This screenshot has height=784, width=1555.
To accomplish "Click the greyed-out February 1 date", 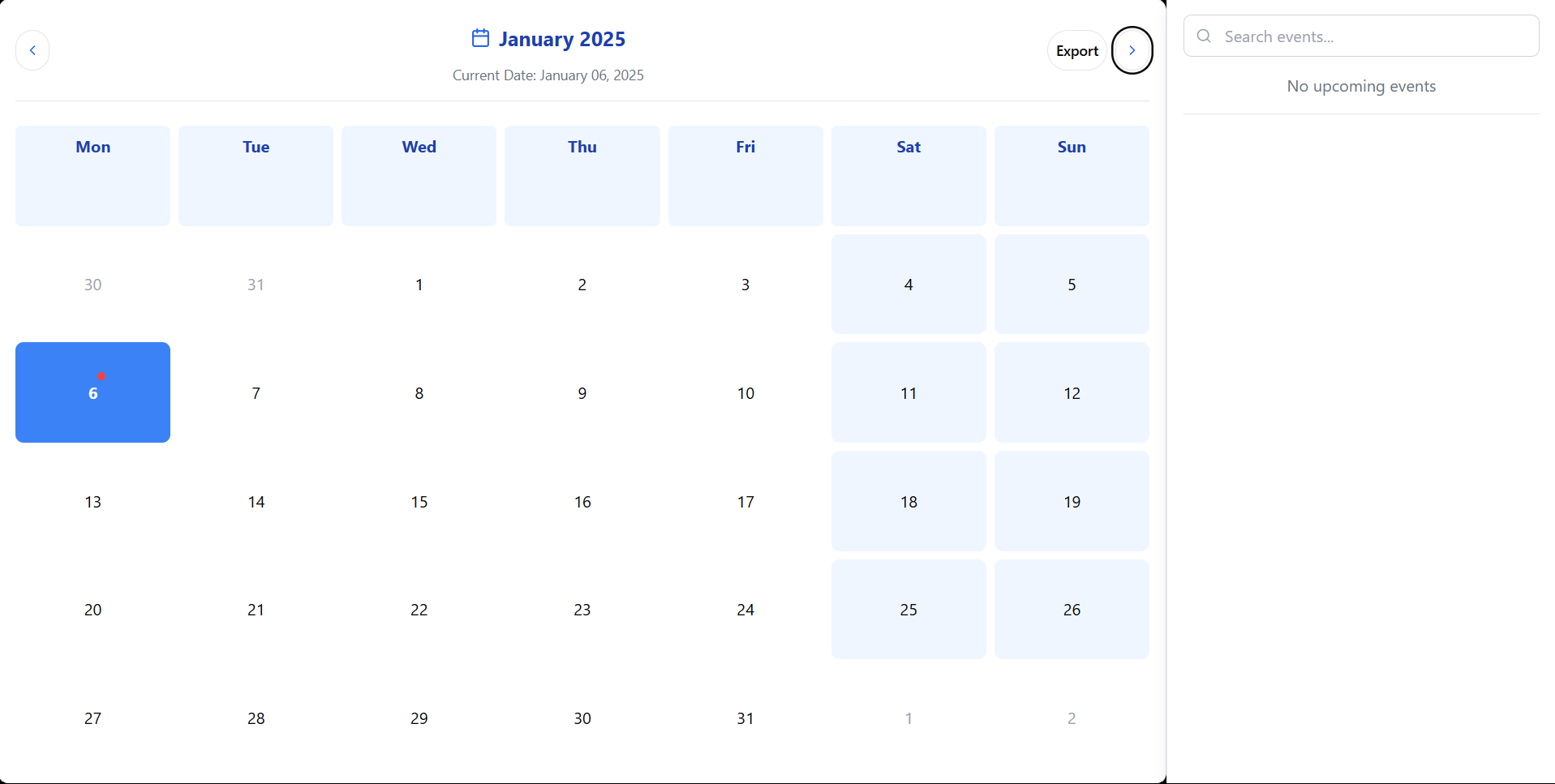I will pos(909,718).
